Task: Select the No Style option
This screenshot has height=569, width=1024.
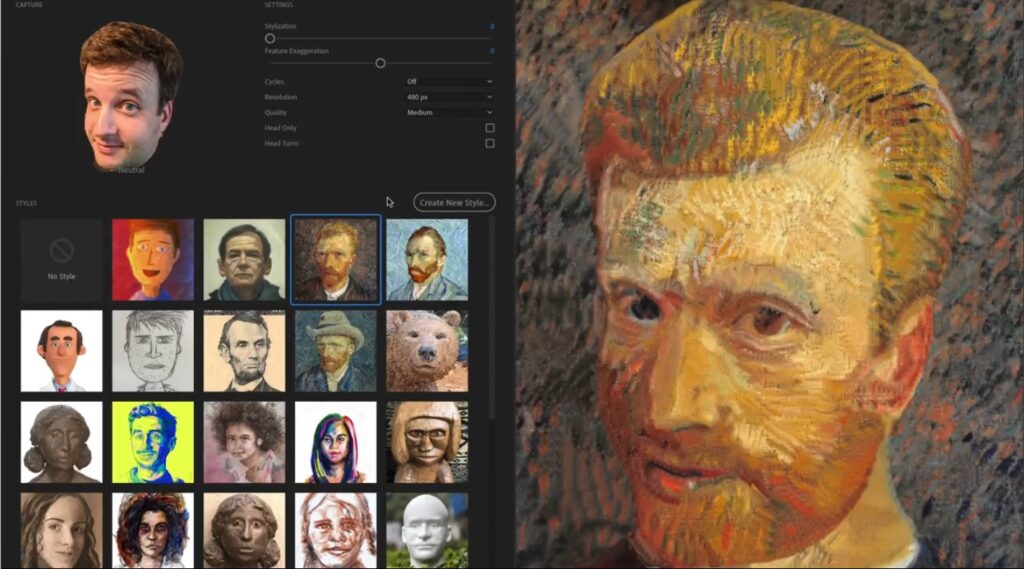Action: 61,259
